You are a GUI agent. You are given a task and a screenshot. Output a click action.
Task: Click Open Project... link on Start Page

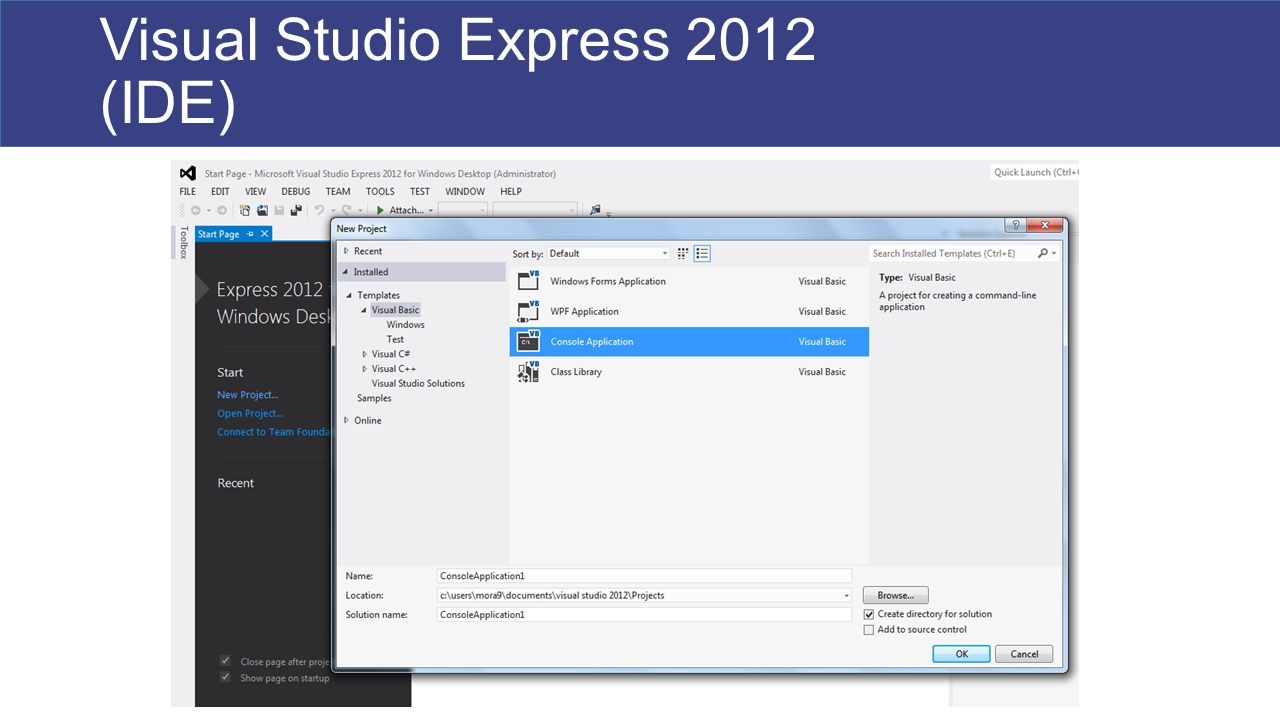click(250, 413)
